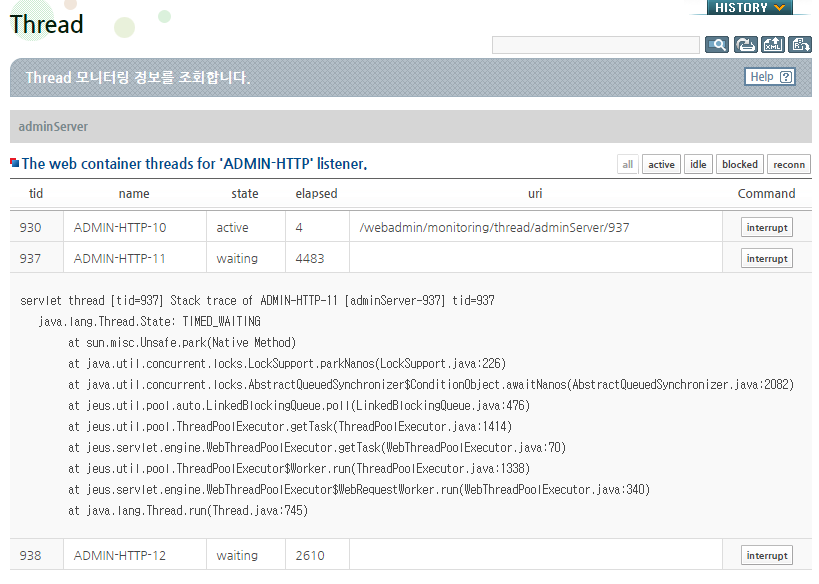The width and height of the screenshot is (819, 584).
Task: Click the 'Thread' page title
Action: point(46,25)
